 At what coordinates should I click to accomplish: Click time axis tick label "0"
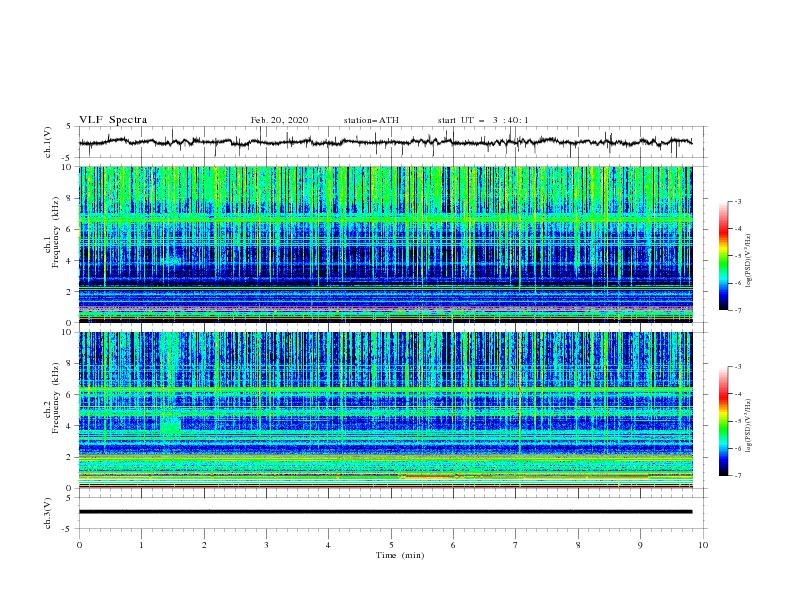pyautogui.click(x=79, y=545)
